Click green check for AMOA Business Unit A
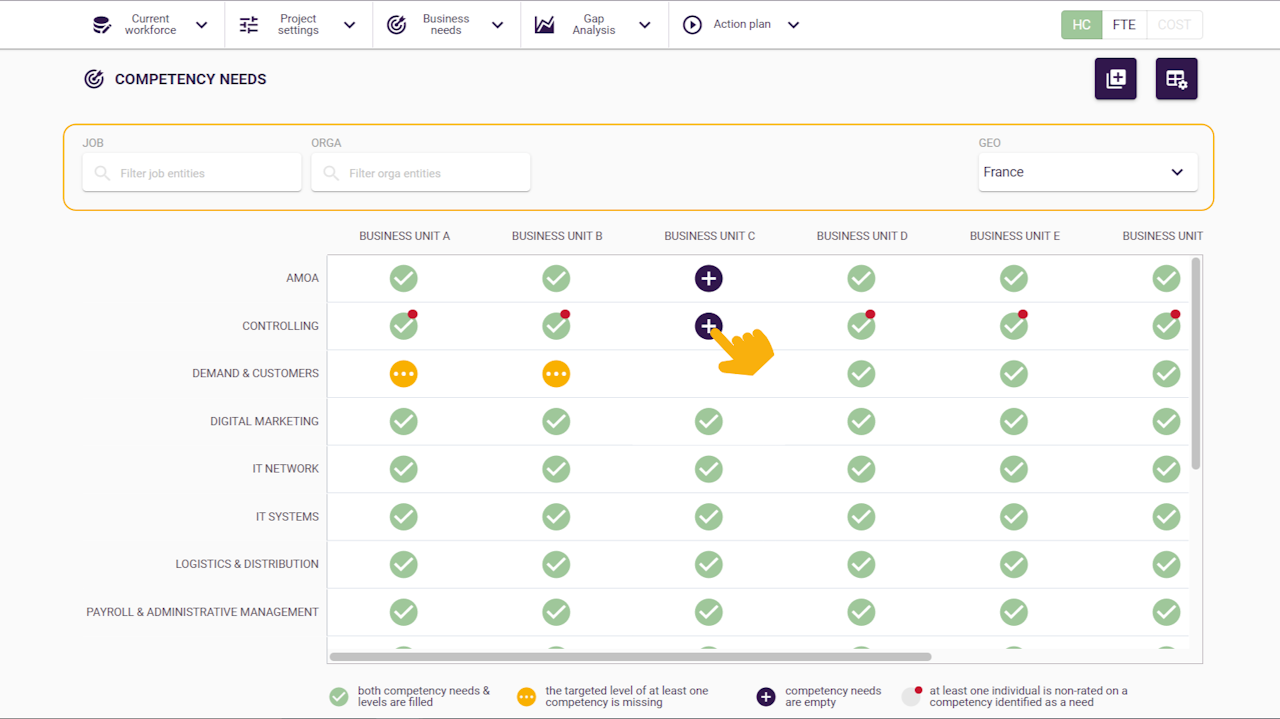 click(x=403, y=279)
